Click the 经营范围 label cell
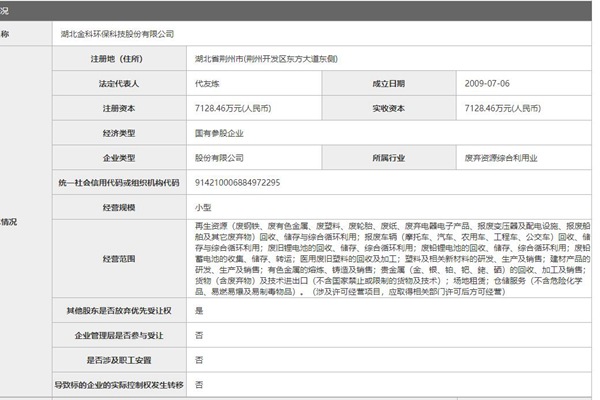 point(118,258)
